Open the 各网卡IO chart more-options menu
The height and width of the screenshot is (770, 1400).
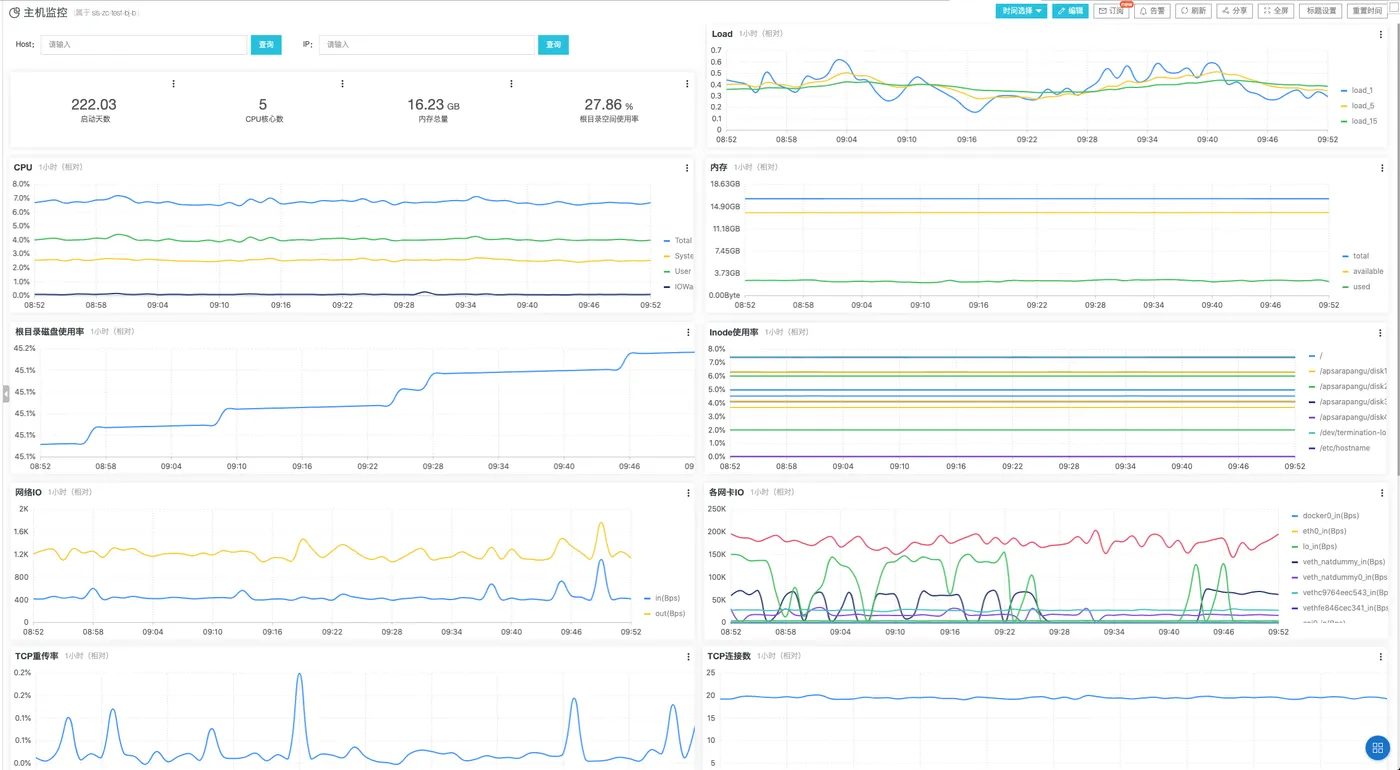[1384, 493]
